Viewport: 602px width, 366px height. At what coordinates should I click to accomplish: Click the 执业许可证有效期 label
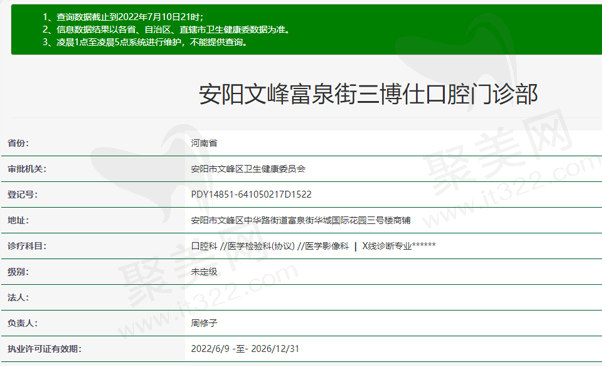pyautogui.click(x=45, y=349)
